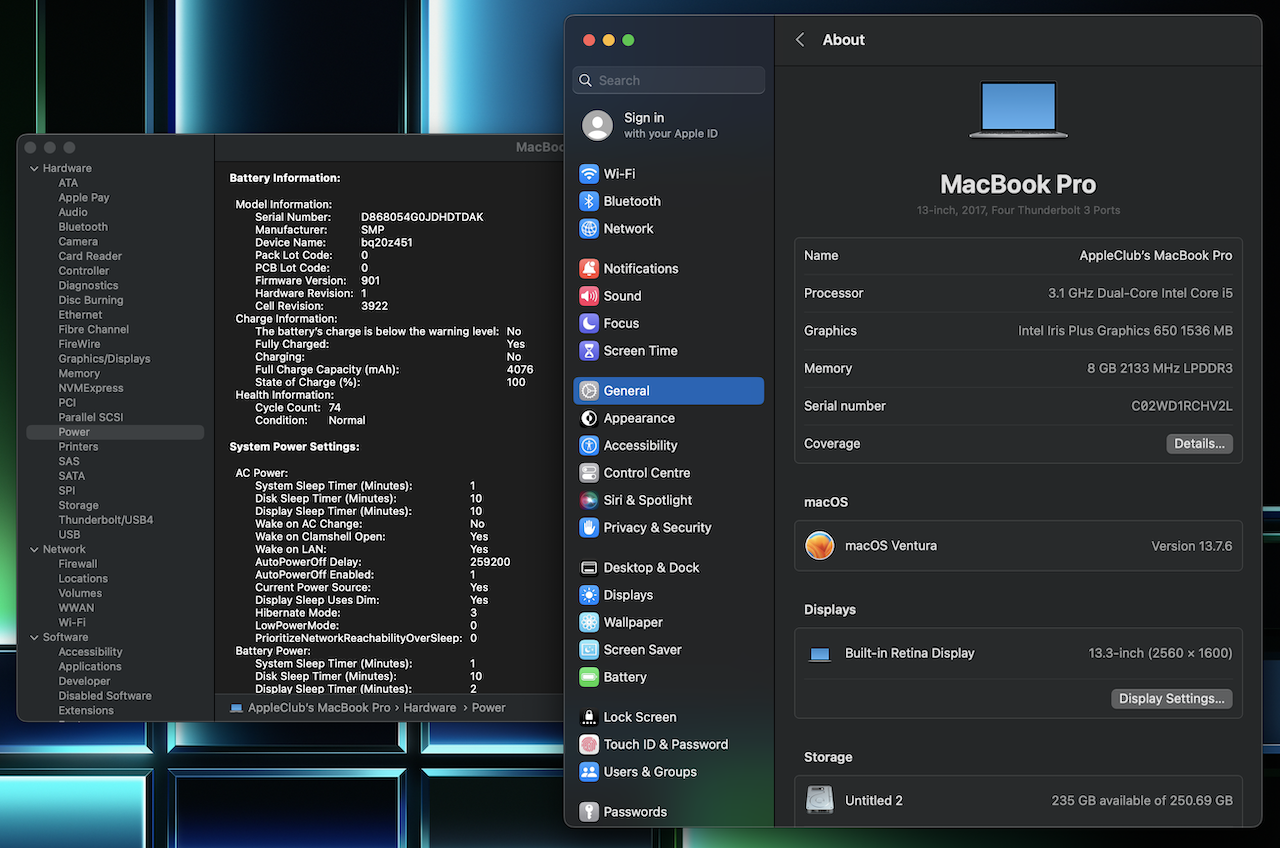The image size is (1280, 848).
Task: Select Graphics/Displays in System Information
Action: [x=104, y=359]
